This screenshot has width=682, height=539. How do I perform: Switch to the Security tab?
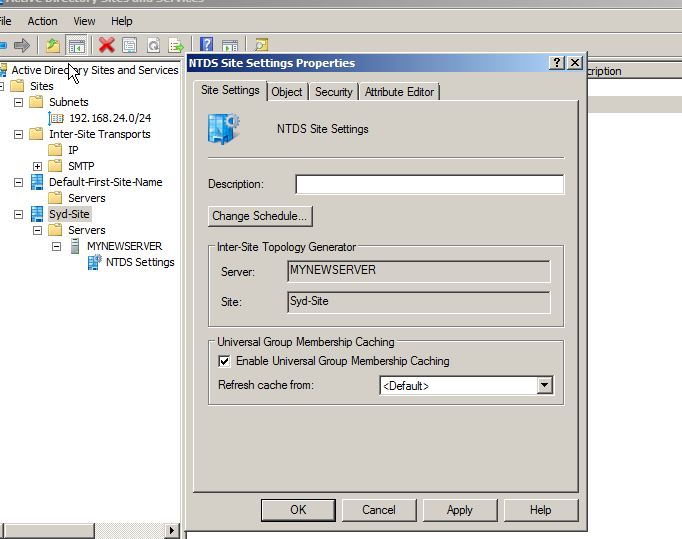(334, 92)
